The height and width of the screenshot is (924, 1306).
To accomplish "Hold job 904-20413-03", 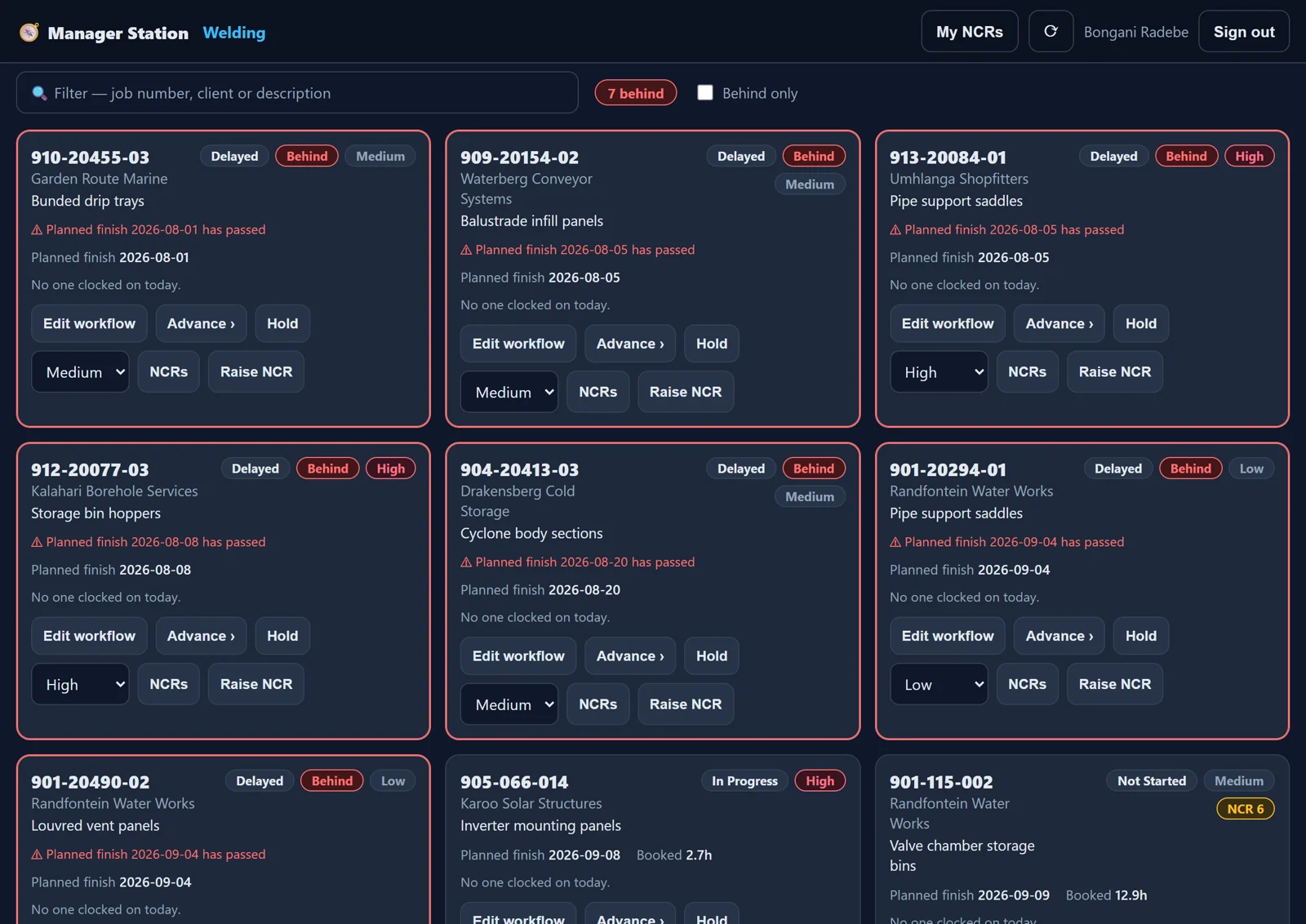I will coord(712,656).
